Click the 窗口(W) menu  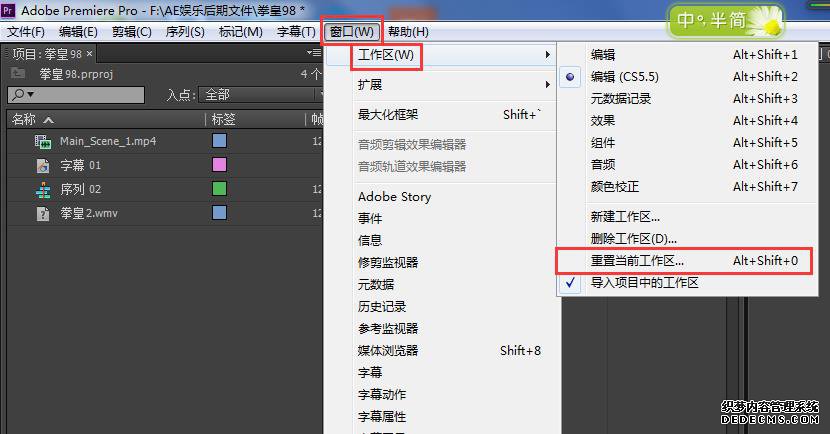[x=352, y=32]
